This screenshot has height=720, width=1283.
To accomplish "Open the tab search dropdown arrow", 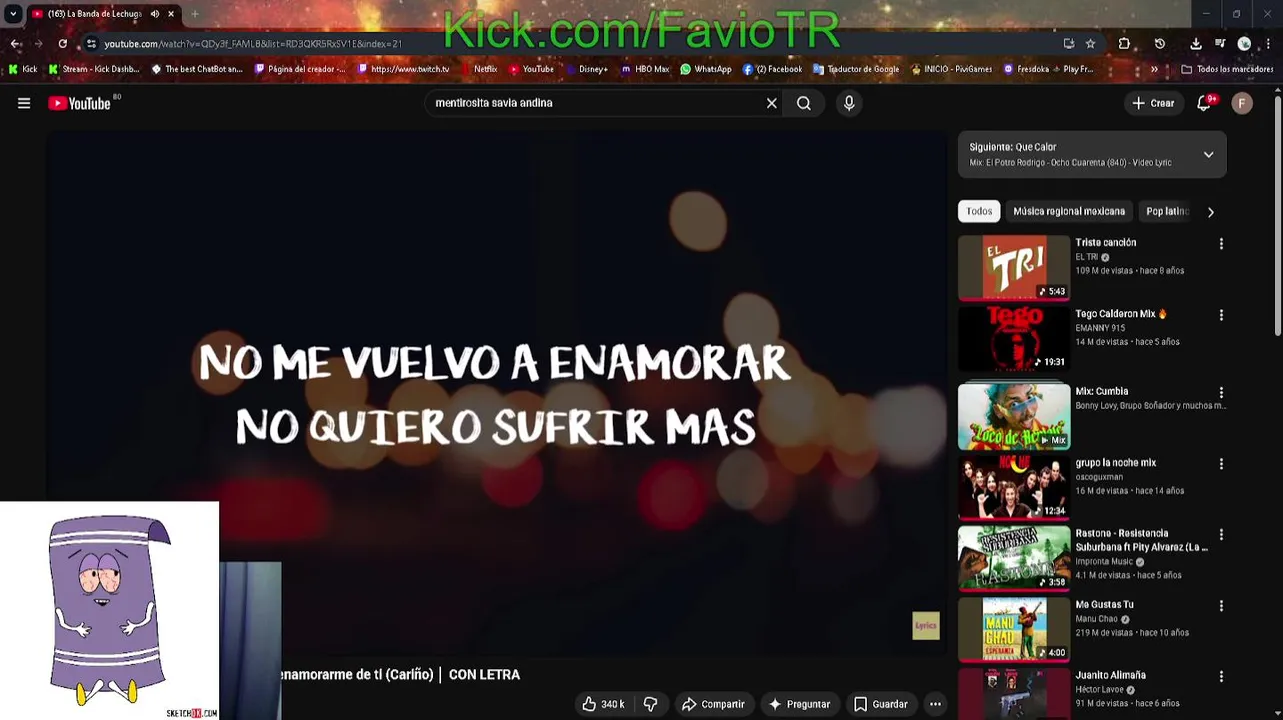I will click(13, 14).
